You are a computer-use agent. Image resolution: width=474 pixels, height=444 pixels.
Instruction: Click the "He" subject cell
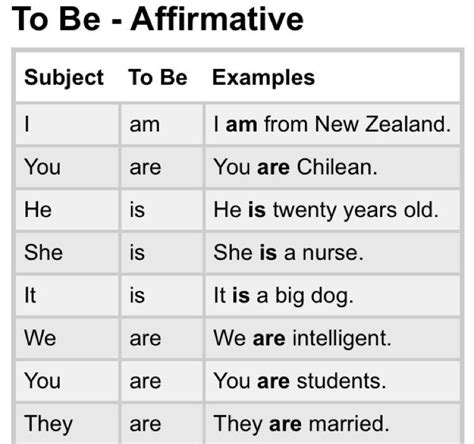point(67,210)
